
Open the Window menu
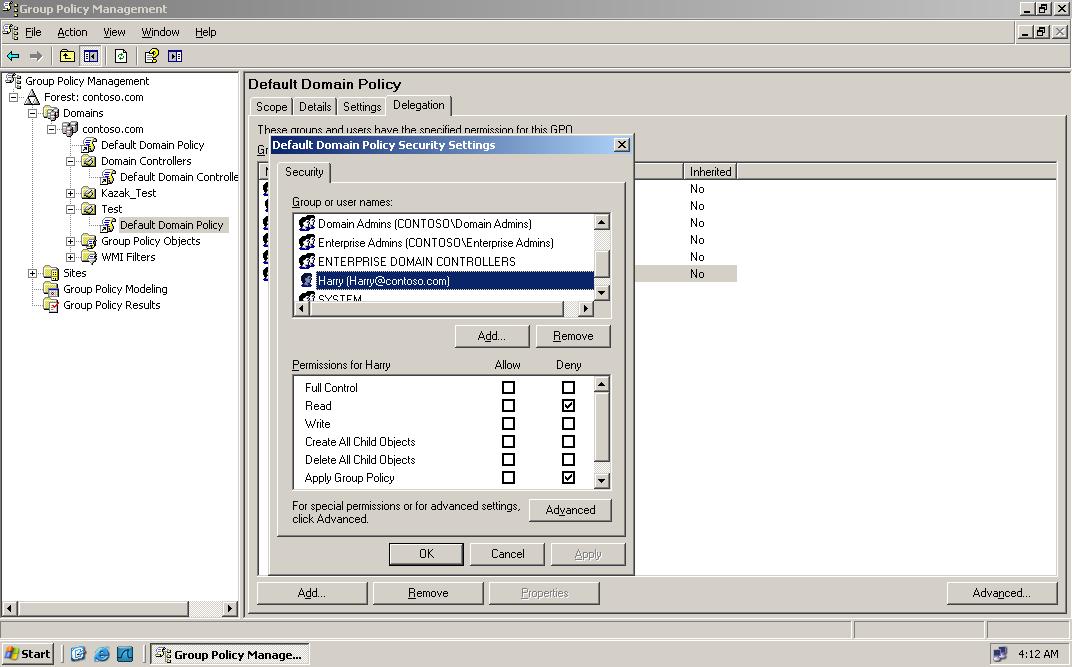point(160,32)
